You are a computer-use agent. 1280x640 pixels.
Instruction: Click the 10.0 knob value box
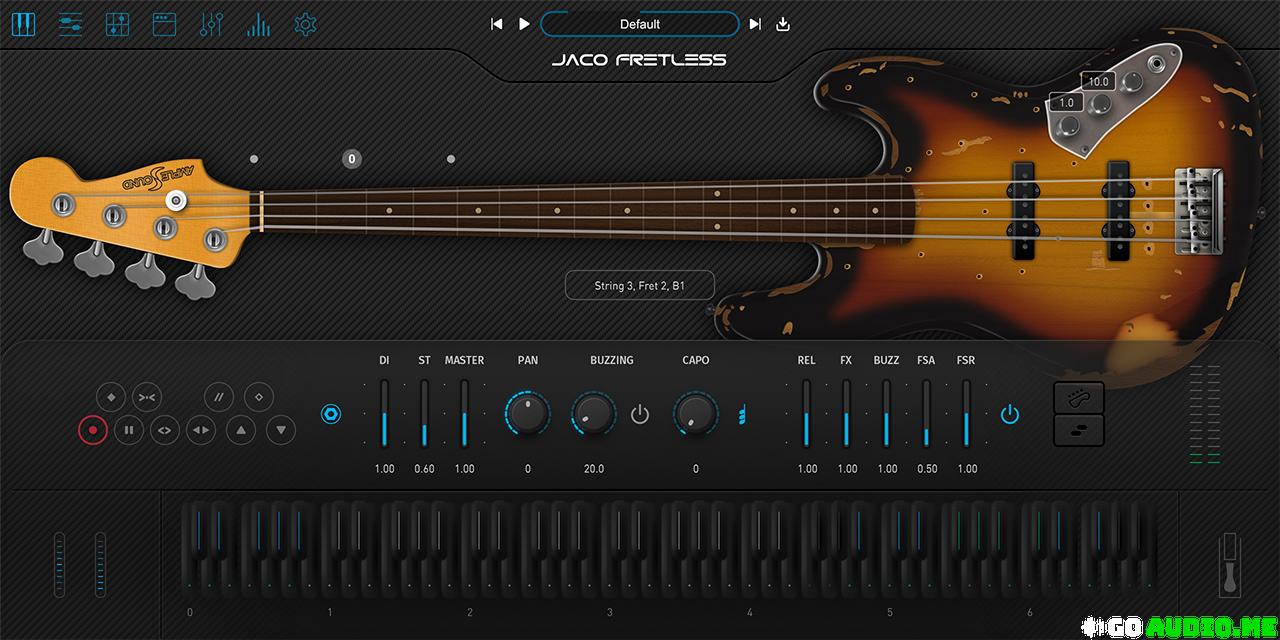(x=1099, y=82)
